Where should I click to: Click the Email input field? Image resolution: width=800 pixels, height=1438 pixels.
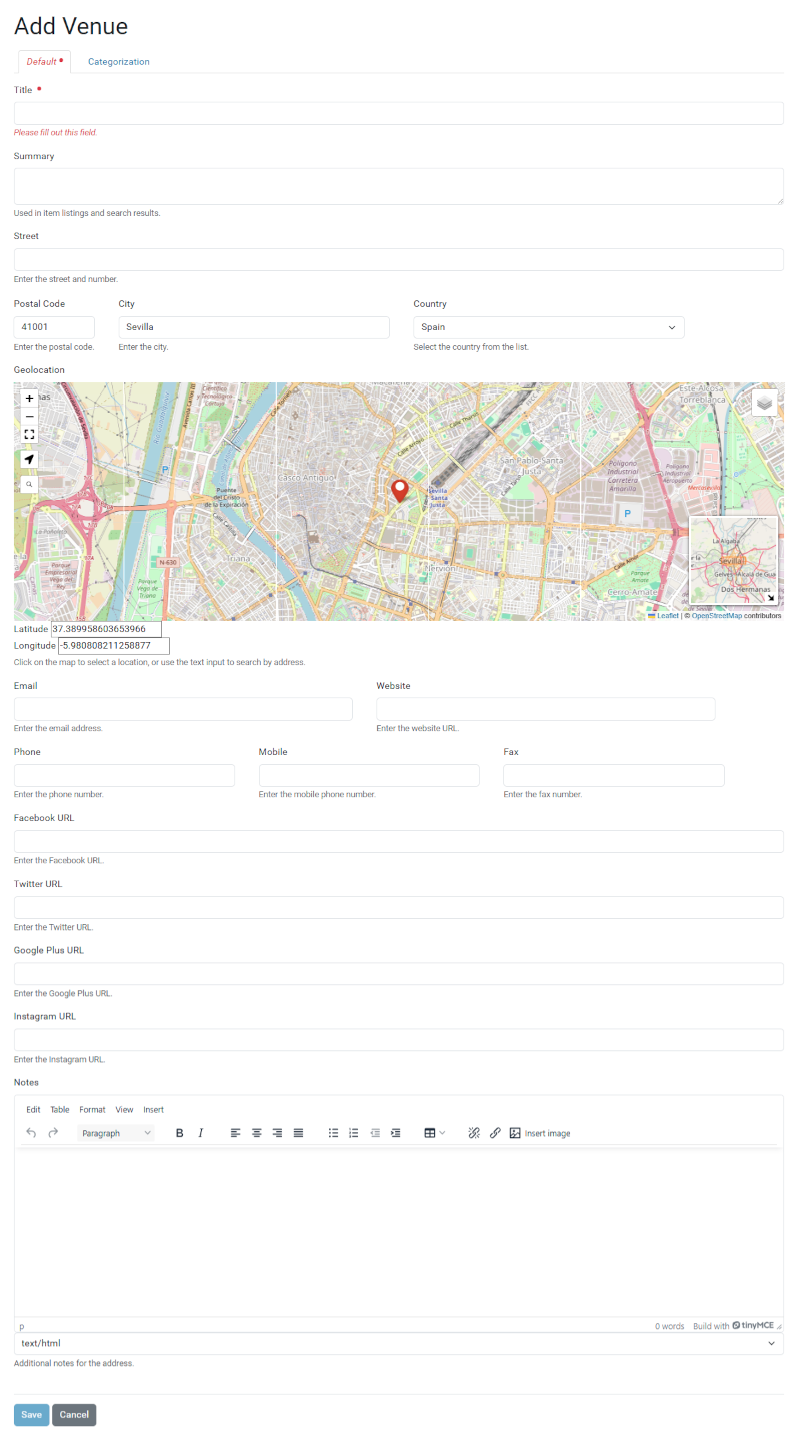[183, 709]
